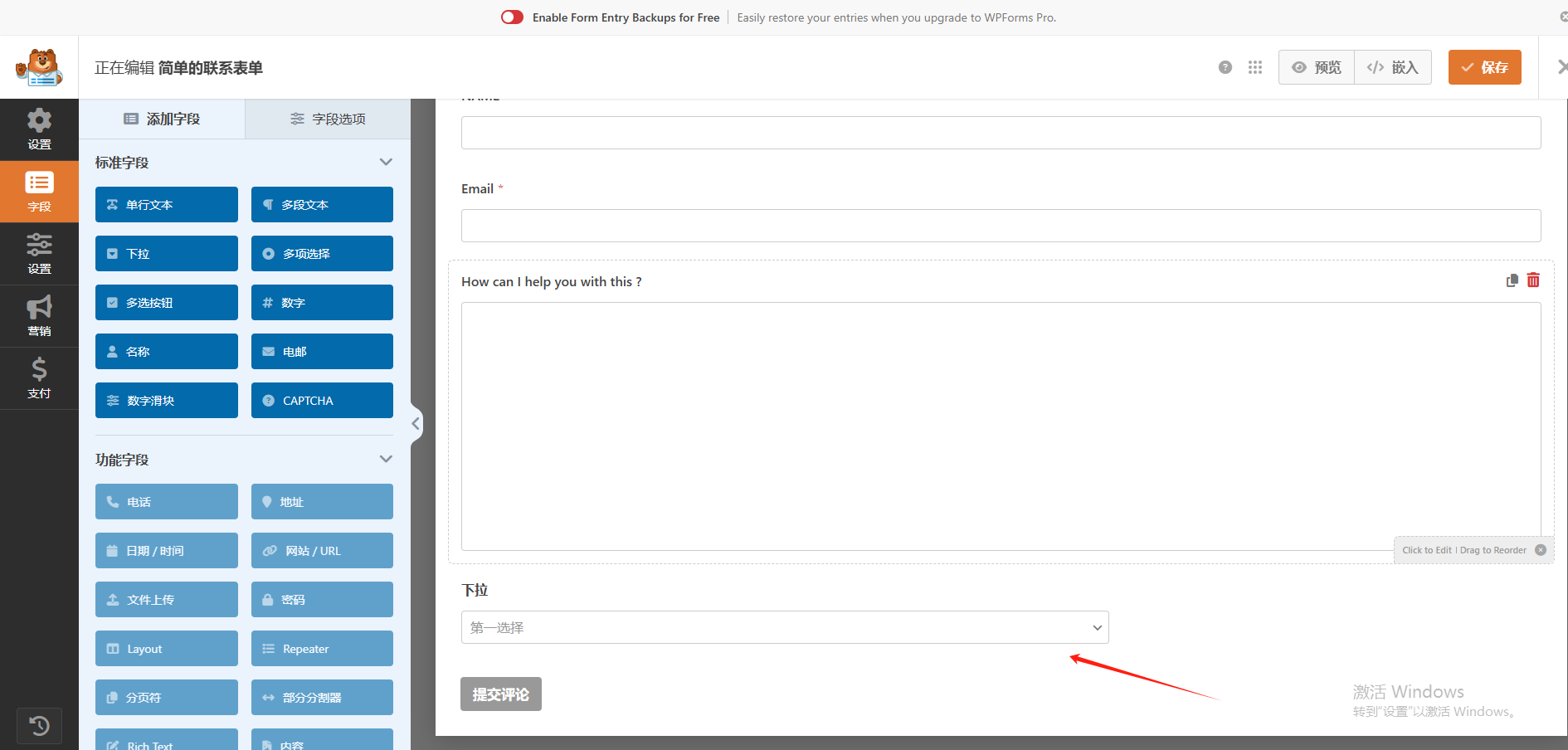Switch to the 添加字段 tab
This screenshot has height=750, width=1568.
click(162, 119)
